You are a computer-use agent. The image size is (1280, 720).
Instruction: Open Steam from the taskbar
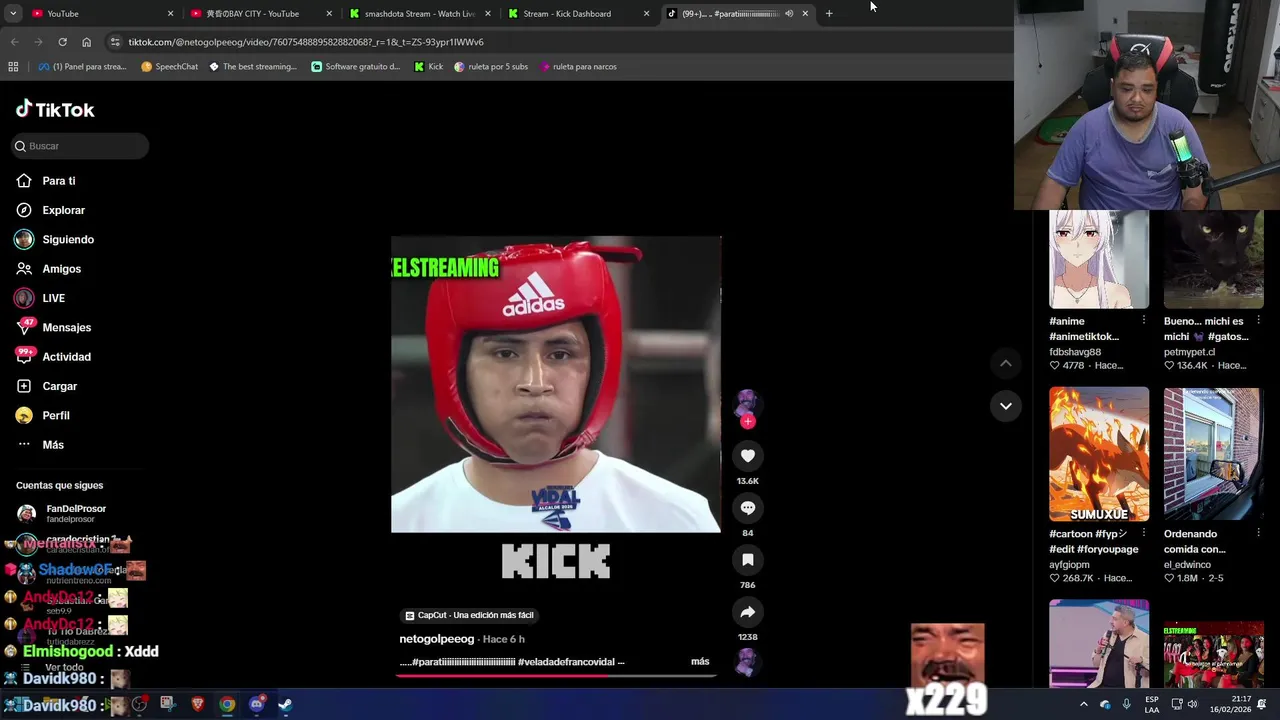285,705
